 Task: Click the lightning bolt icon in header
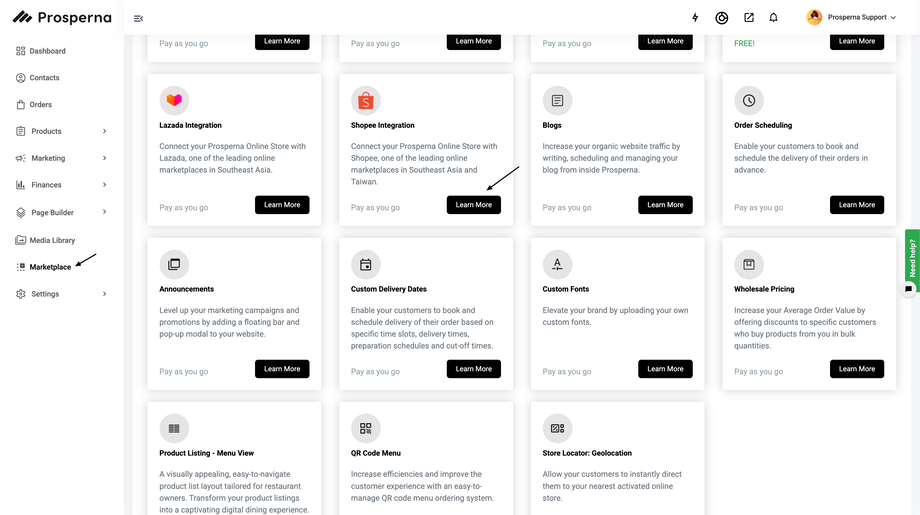(x=696, y=18)
